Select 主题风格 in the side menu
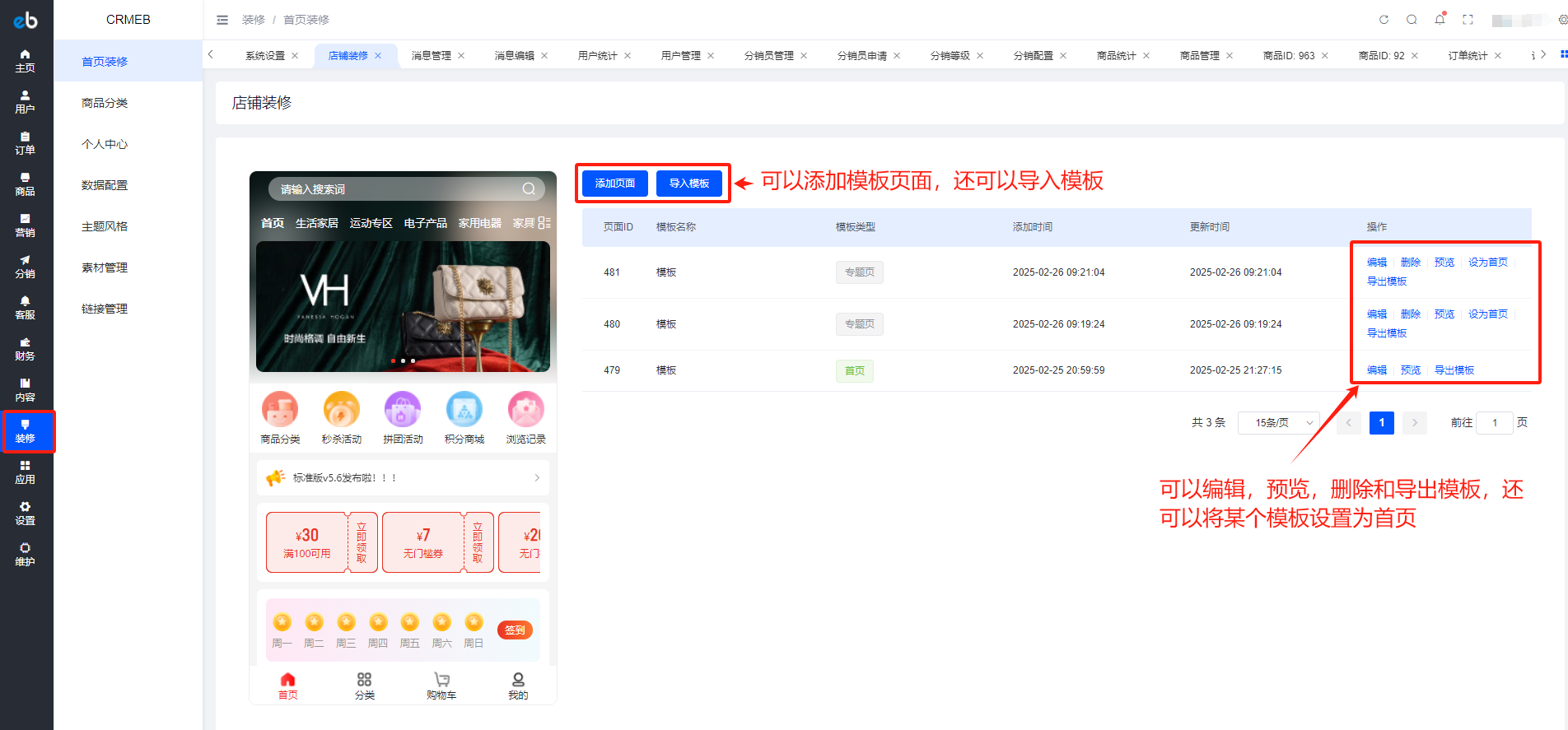The image size is (1568, 730). click(105, 226)
